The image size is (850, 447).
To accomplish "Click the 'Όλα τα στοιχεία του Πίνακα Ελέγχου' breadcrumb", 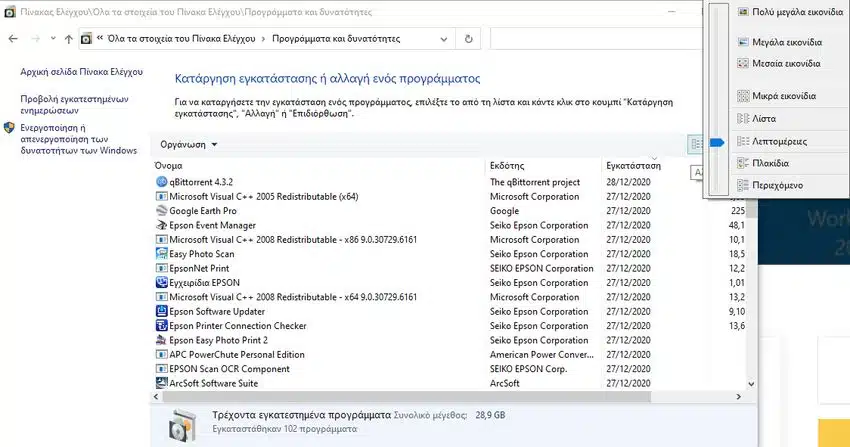I will (181, 39).
